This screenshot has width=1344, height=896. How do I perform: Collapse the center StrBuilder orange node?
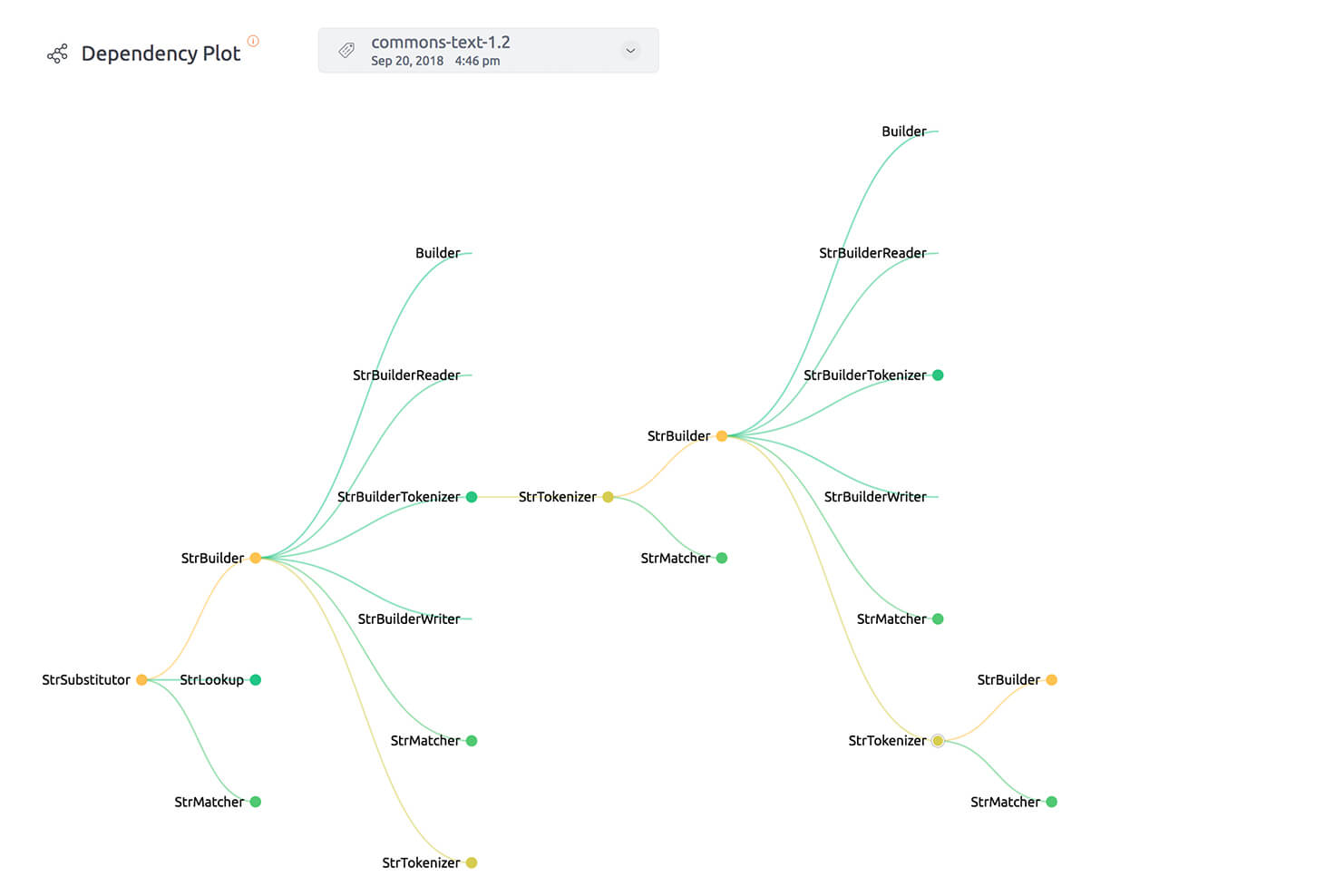[x=722, y=436]
